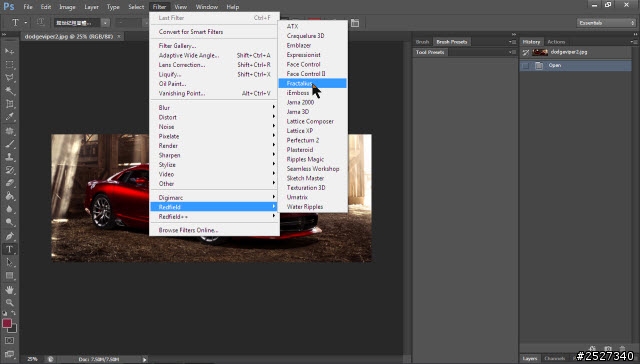Open History panel flyout menu

pos(633,42)
